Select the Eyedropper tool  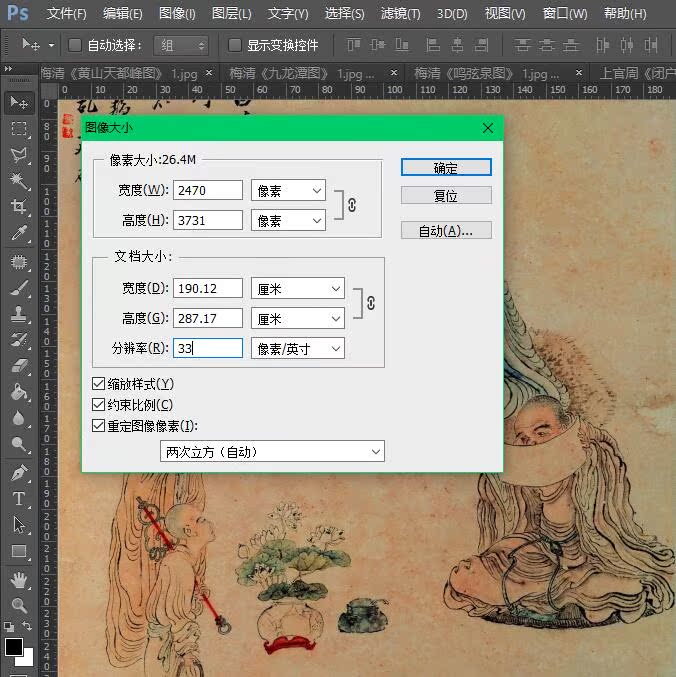19,233
